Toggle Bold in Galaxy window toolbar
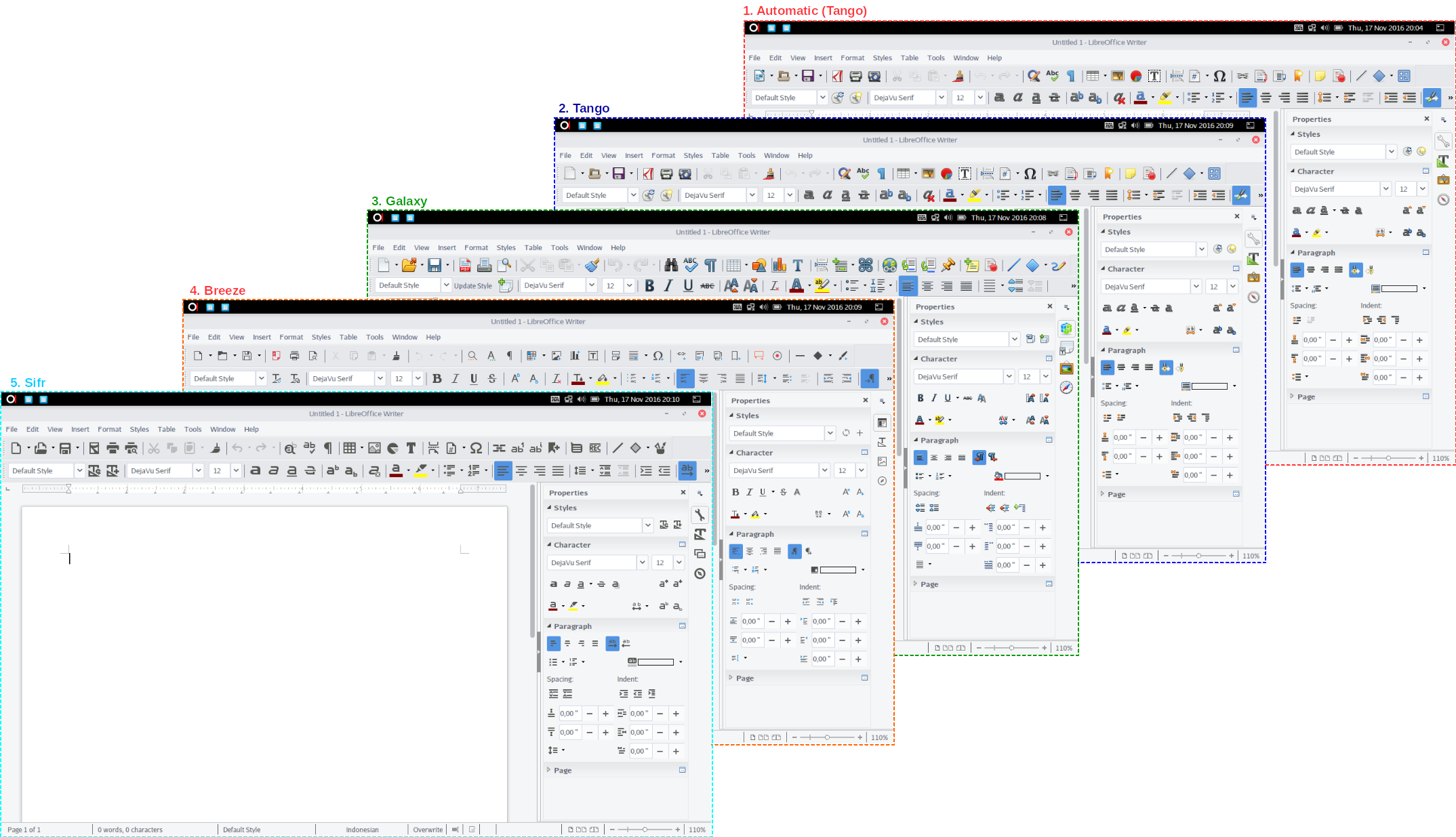Image resolution: width=1456 pixels, height=837 pixels. coord(649,285)
